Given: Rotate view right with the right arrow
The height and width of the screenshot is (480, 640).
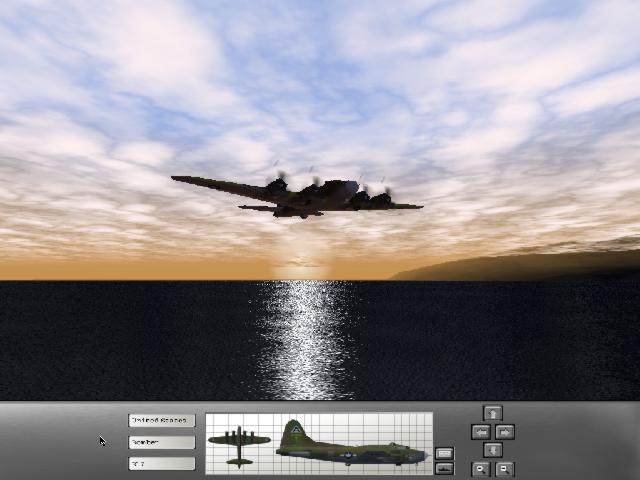Looking at the screenshot, I should tap(505, 432).
